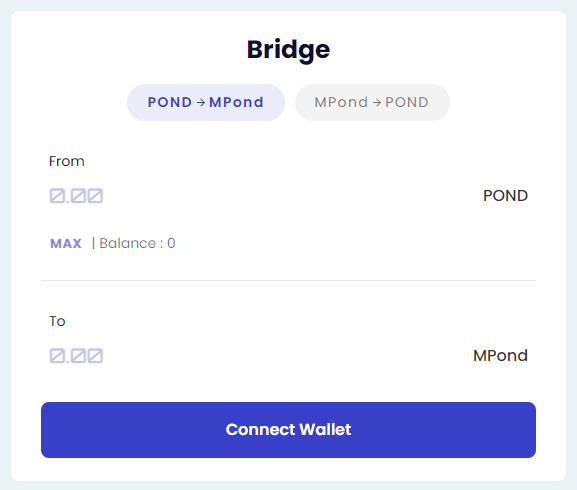Image resolution: width=577 pixels, height=490 pixels.
Task: Click the word MPond in the inactive tab
Action: coord(341,102)
